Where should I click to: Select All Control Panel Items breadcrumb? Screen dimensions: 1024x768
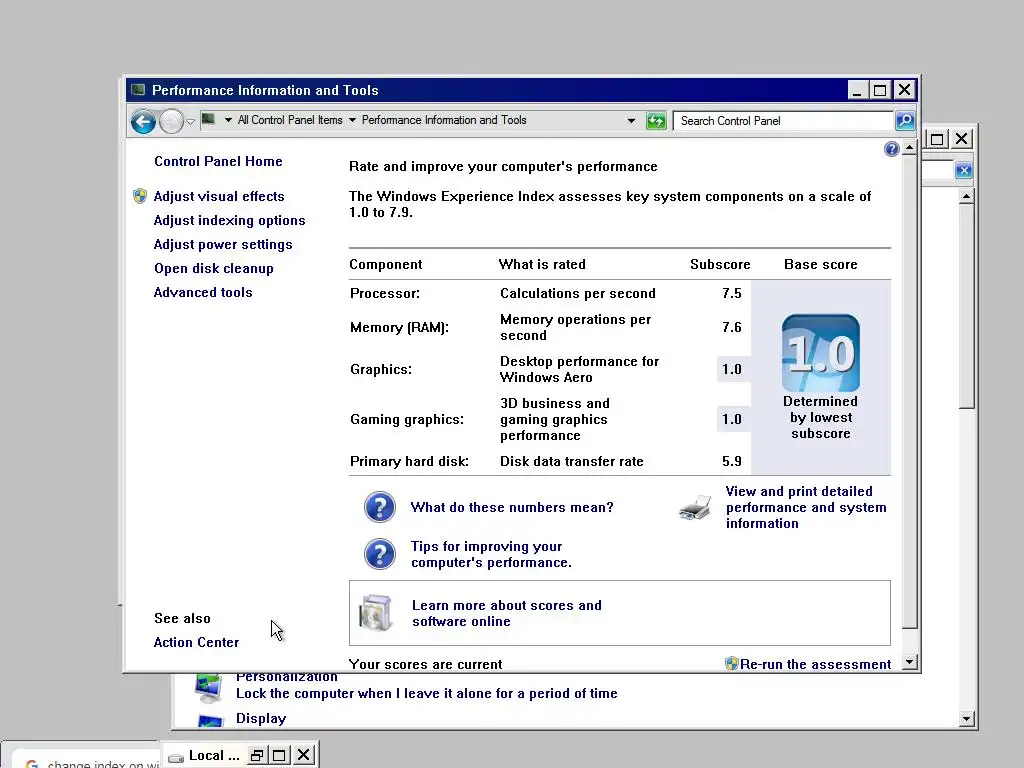point(290,120)
